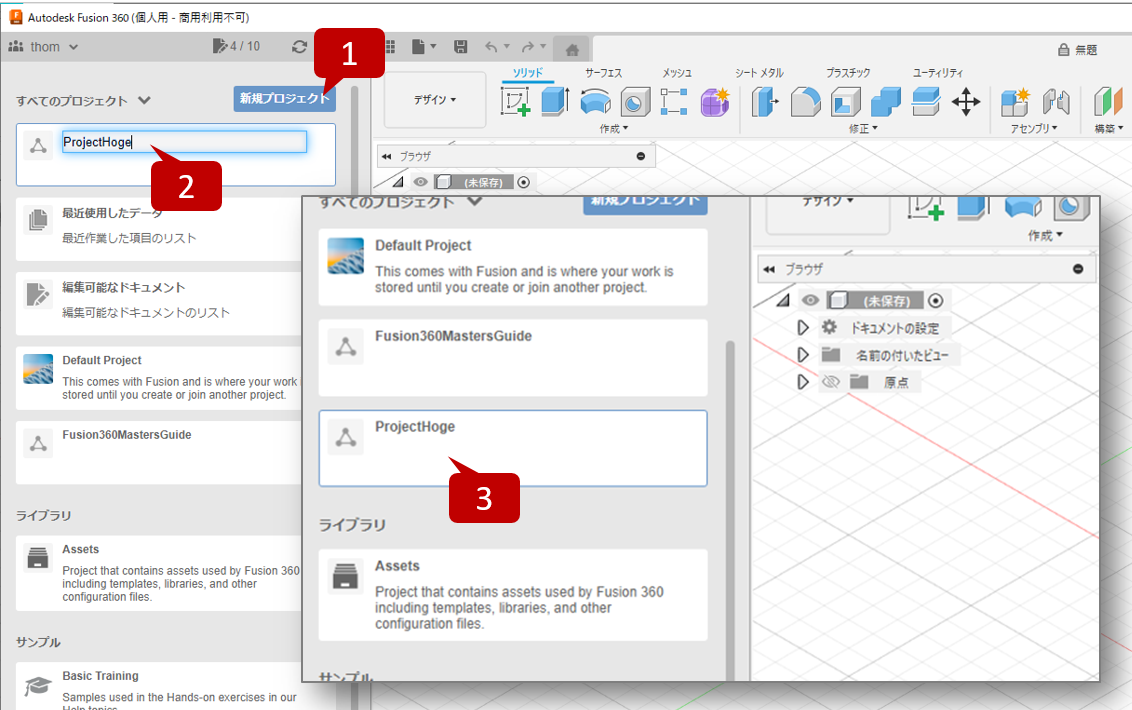Screen dimensions: 1132x710
Task: Activate radio button on inset (未保存) component
Action: (x=935, y=300)
